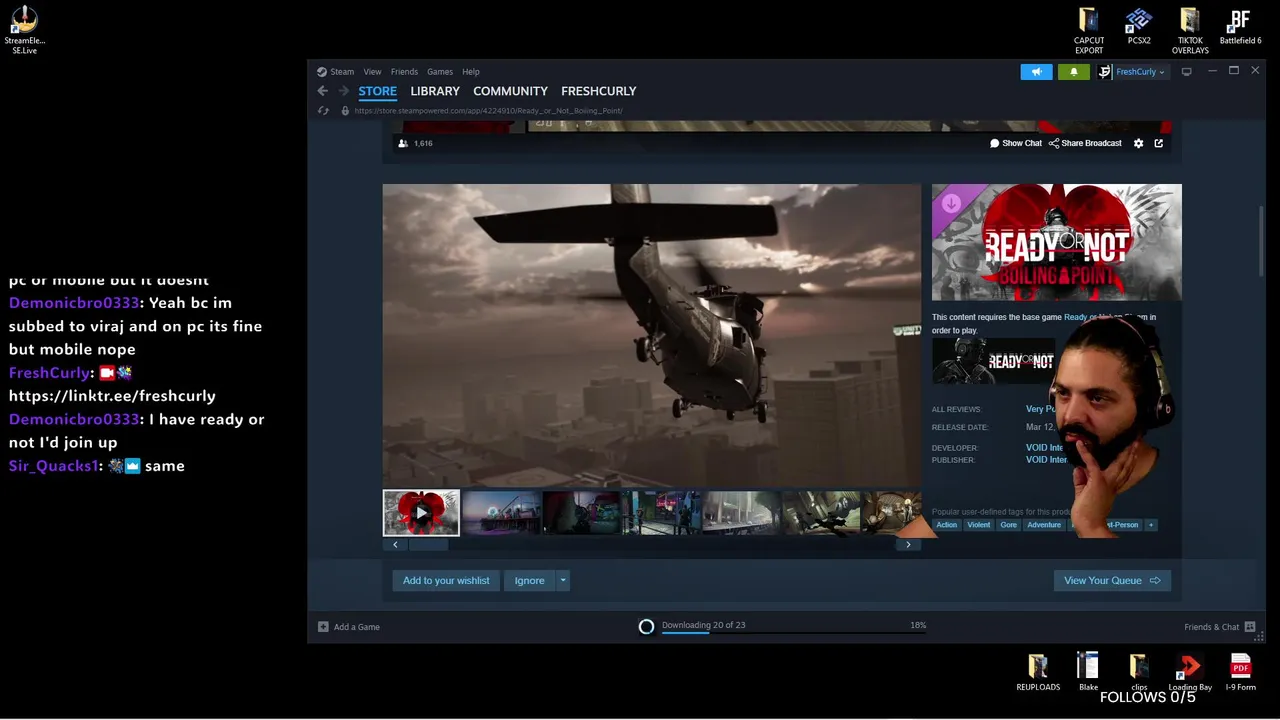This screenshot has width=1280, height=720.
Task: Click the Ready or Not Boiling Point banner
Action: 1057,242
